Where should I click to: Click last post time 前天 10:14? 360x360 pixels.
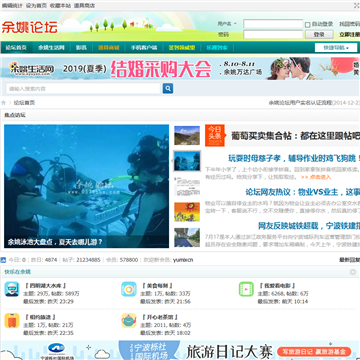pyautogui.click(x=295, y=302)
